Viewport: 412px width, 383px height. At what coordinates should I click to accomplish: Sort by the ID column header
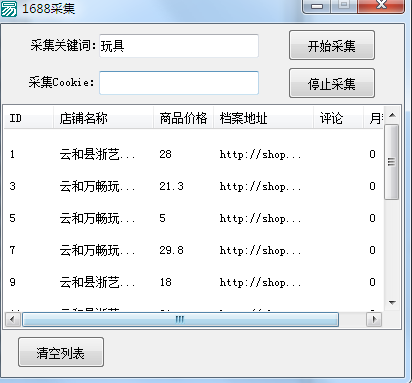pyautogui.click(x=29, y=118)
